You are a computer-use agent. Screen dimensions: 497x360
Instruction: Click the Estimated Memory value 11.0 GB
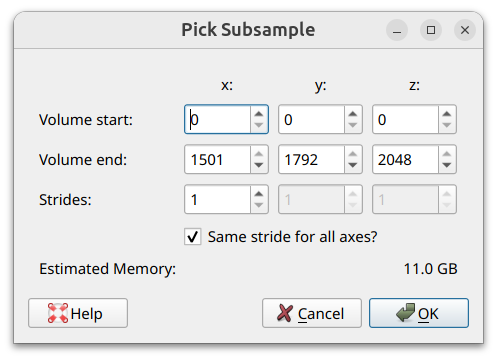430,269
